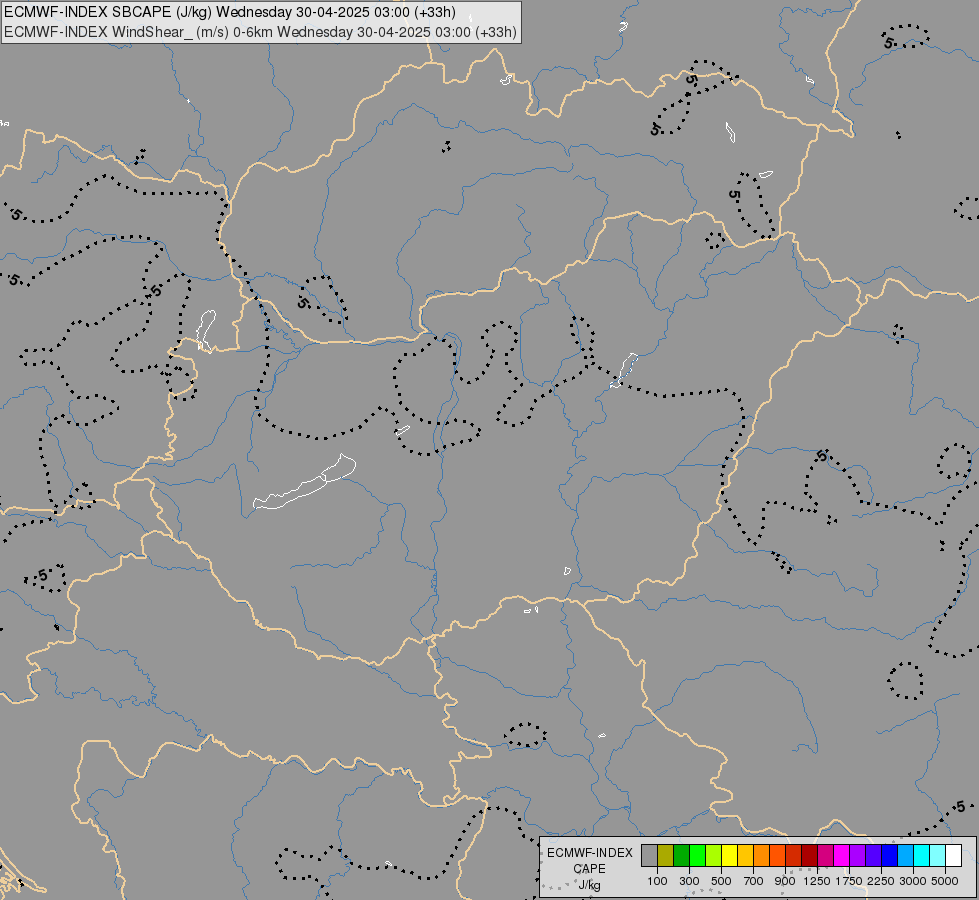Image resolution: width=979 pixels, height=900 pixels.
Task: Select the bright green legend swatch
Action: [x=697, y=855]
